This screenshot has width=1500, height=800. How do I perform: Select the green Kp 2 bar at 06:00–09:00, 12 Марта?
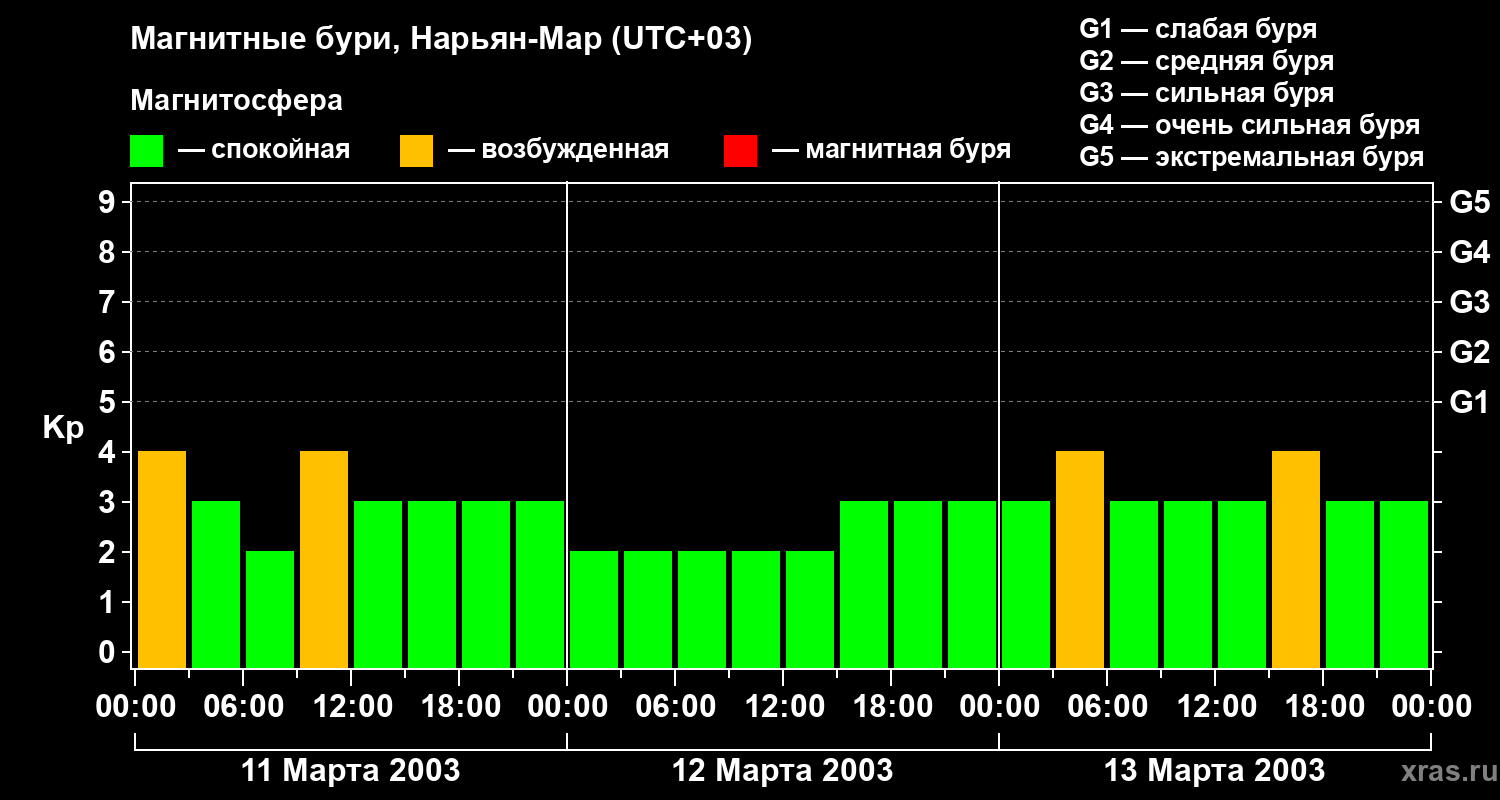click(x=702, y=609)
